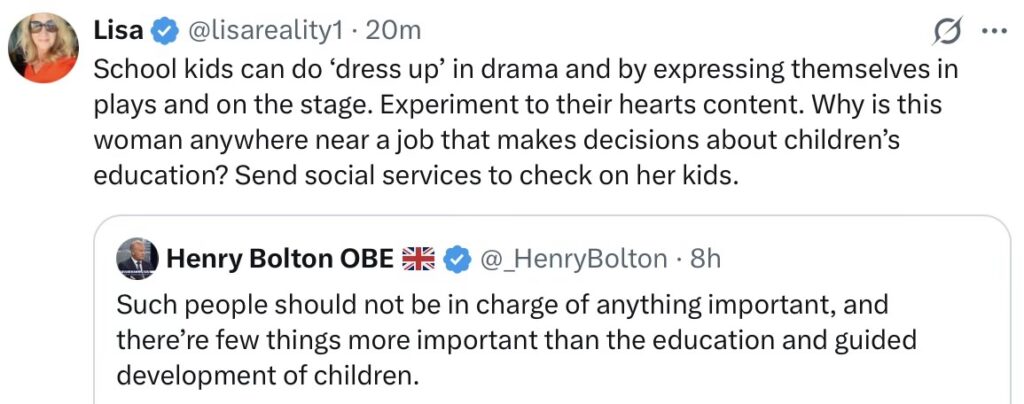The width and height of the screenshot is (1024, 404).
Task: Click the verified badge next to Henry Bolton
Action: 458,260
